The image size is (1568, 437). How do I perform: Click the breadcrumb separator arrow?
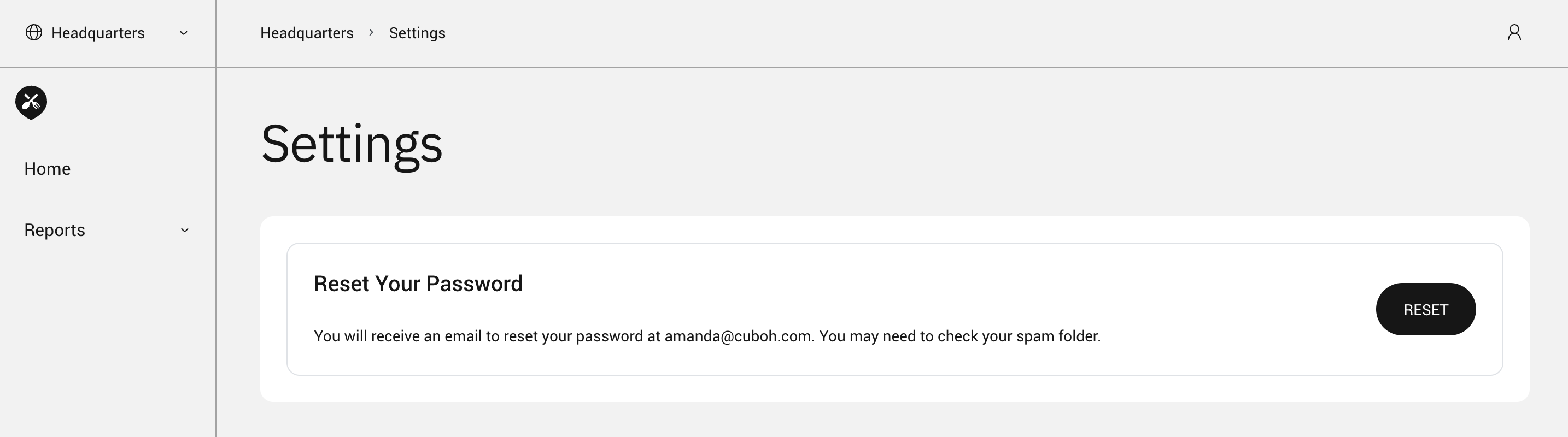pos(371,32)
